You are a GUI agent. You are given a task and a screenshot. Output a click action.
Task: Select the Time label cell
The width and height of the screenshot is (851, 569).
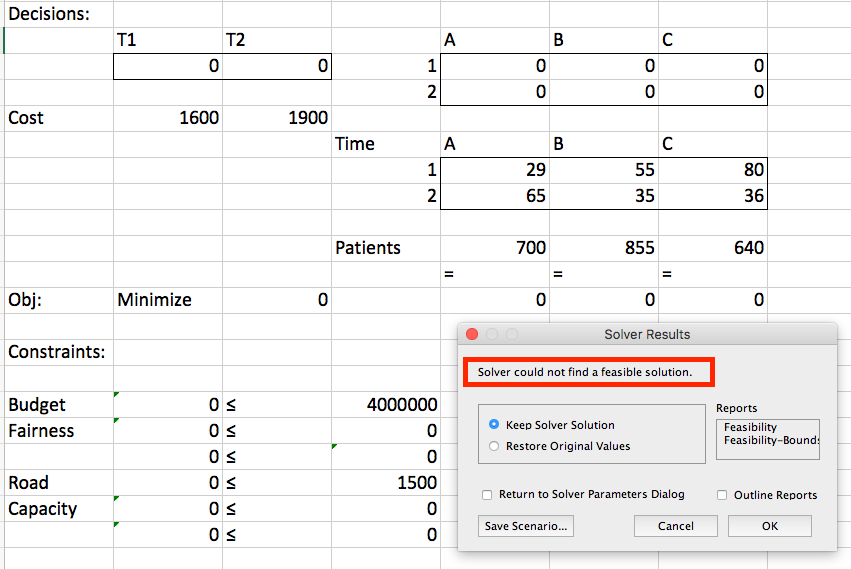coord(386,144)
